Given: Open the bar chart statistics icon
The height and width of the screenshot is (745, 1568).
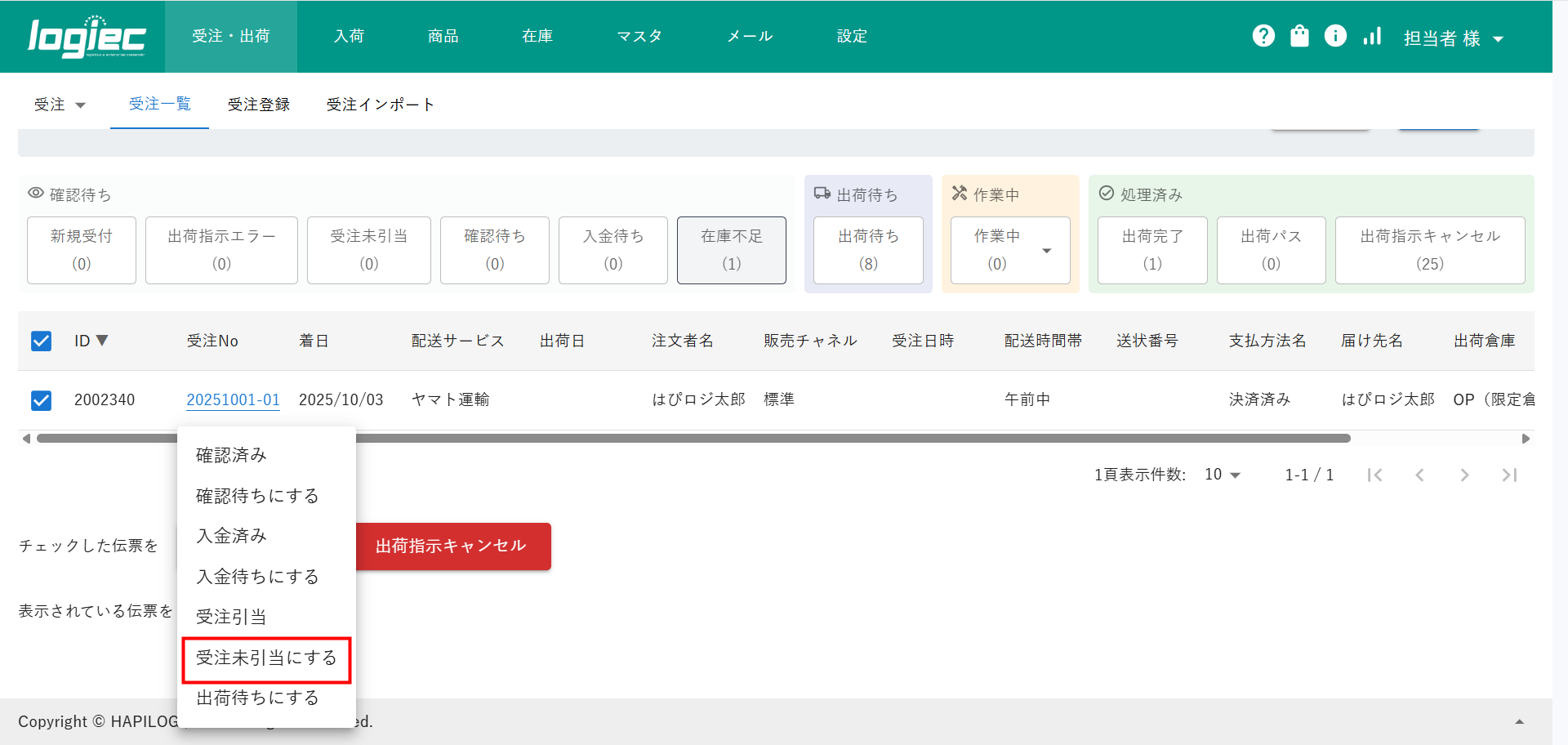Looking at the screenshot, I should point(1372,36).
